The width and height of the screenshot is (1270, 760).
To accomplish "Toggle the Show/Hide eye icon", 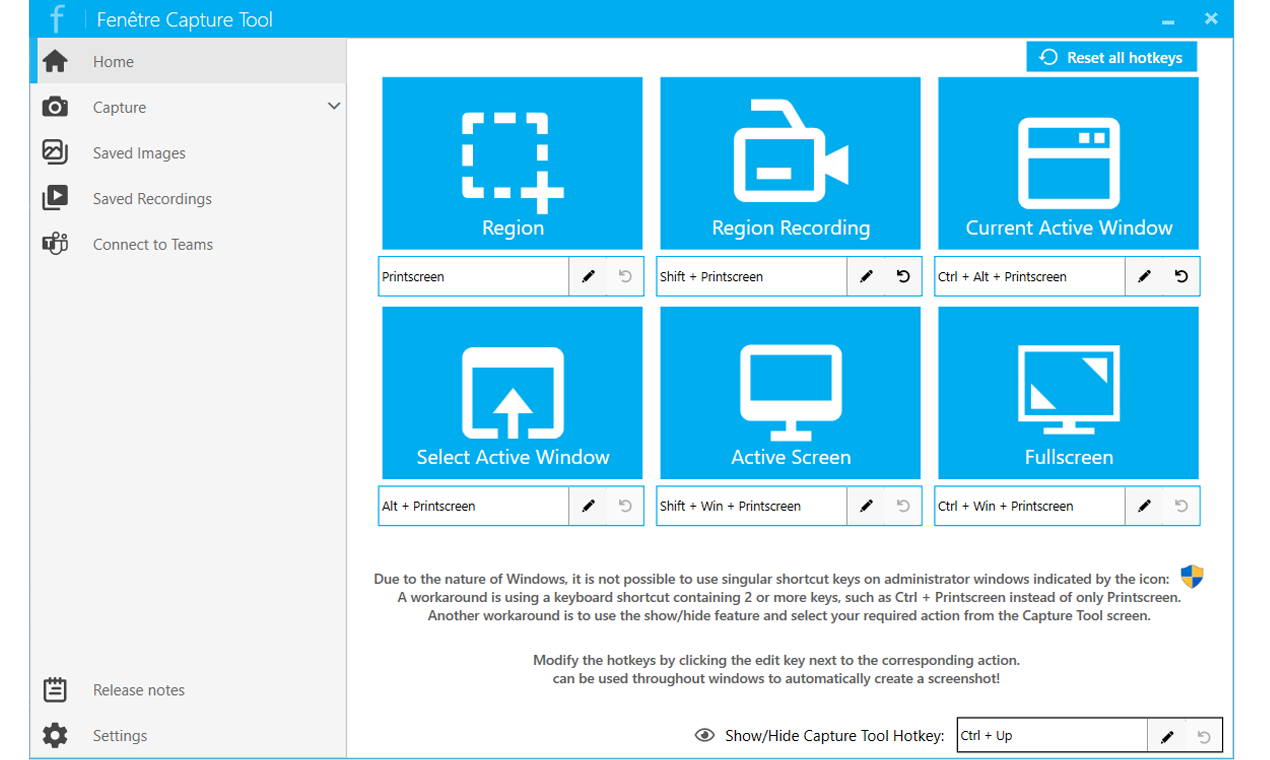I will click(704, 734).
